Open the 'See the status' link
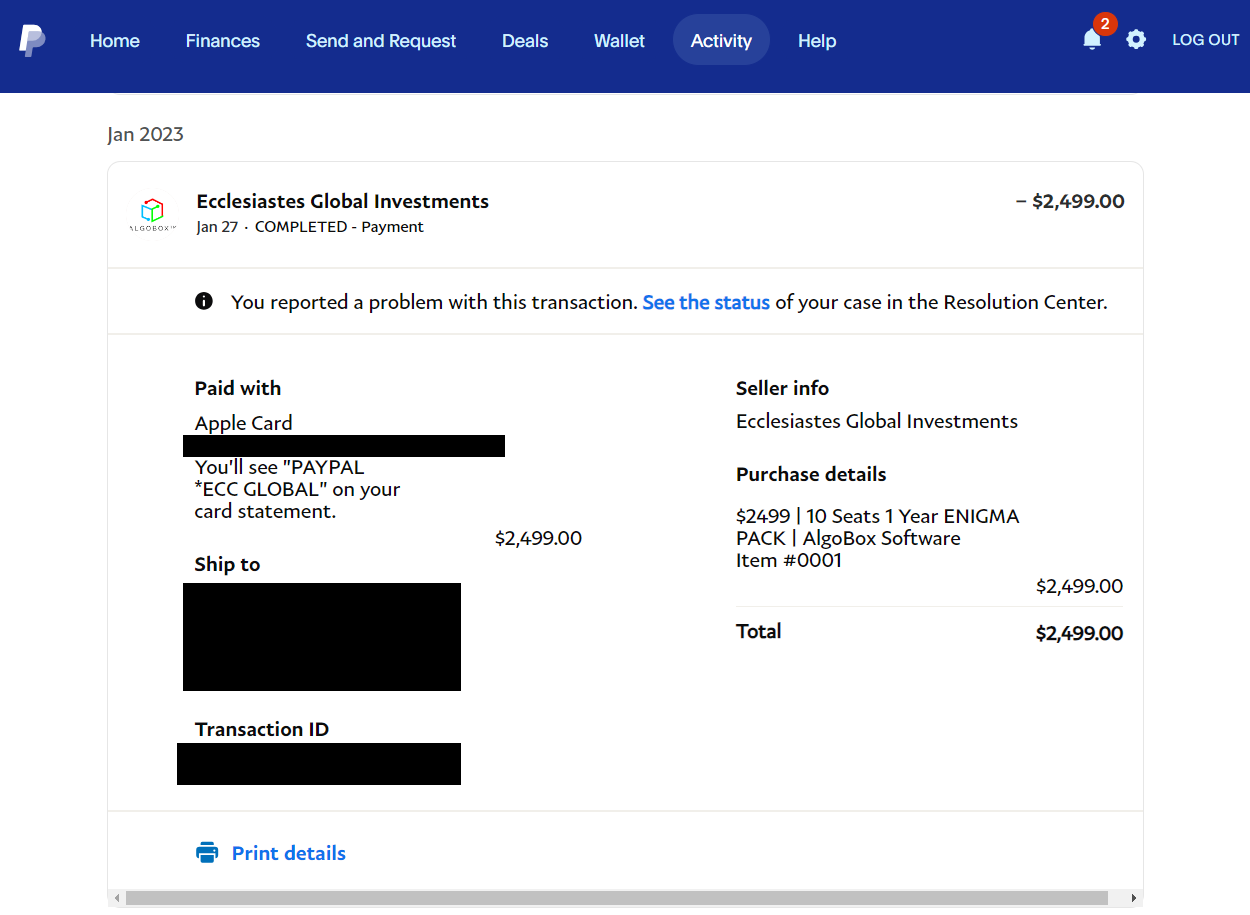The height and width of the screenshot is (915, 1250). 706,302
